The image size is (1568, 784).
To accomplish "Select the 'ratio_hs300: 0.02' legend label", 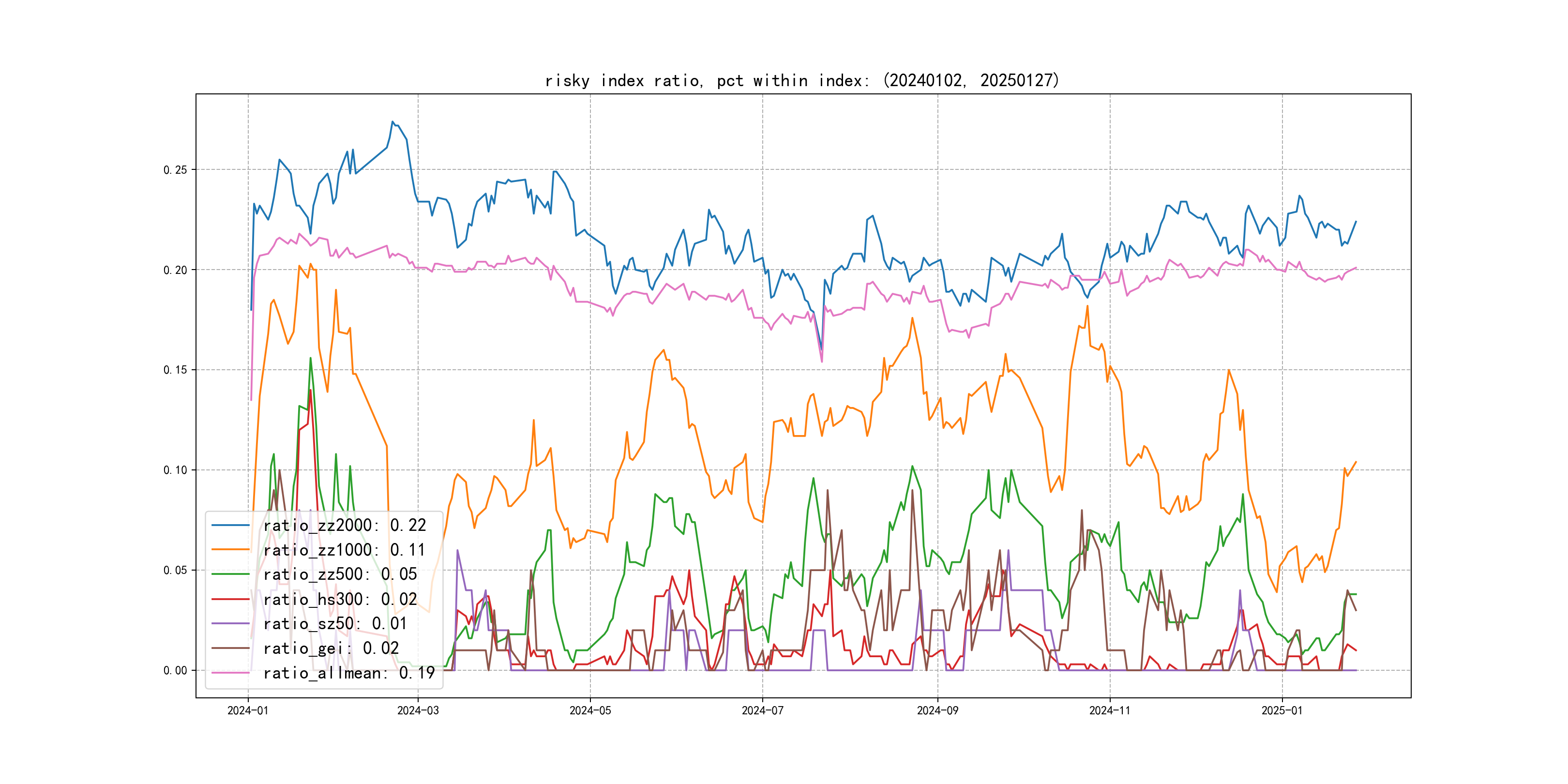I will point(340,599).
